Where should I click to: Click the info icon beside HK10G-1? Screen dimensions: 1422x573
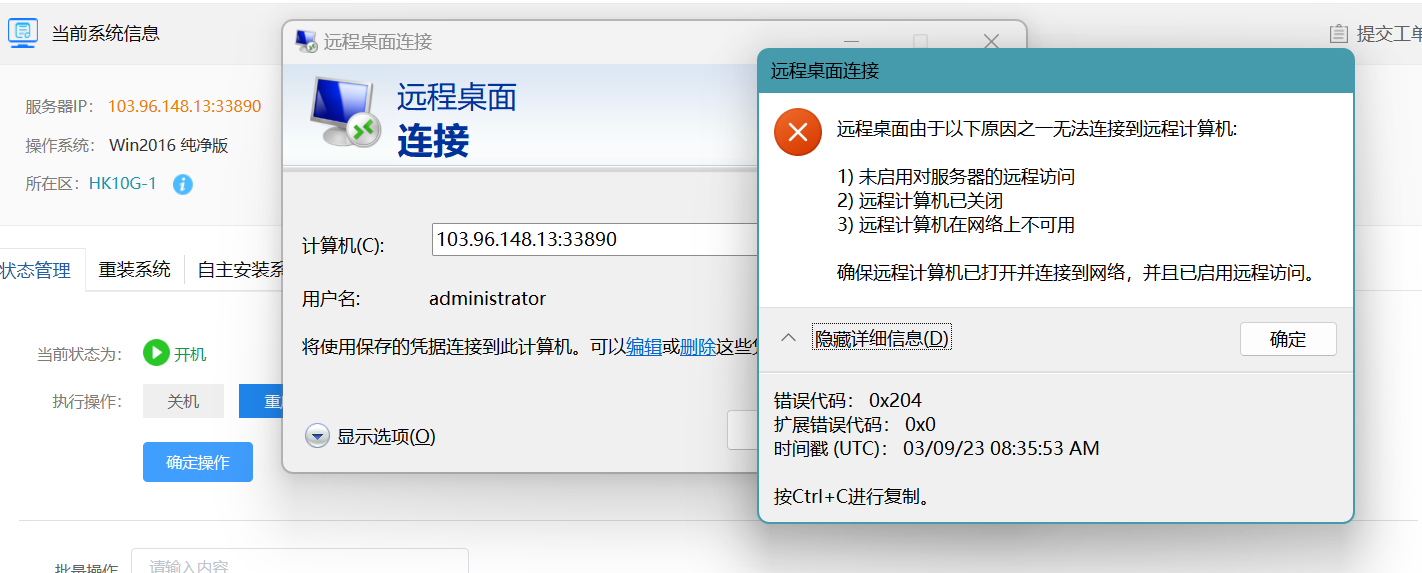tap(182, 184)
